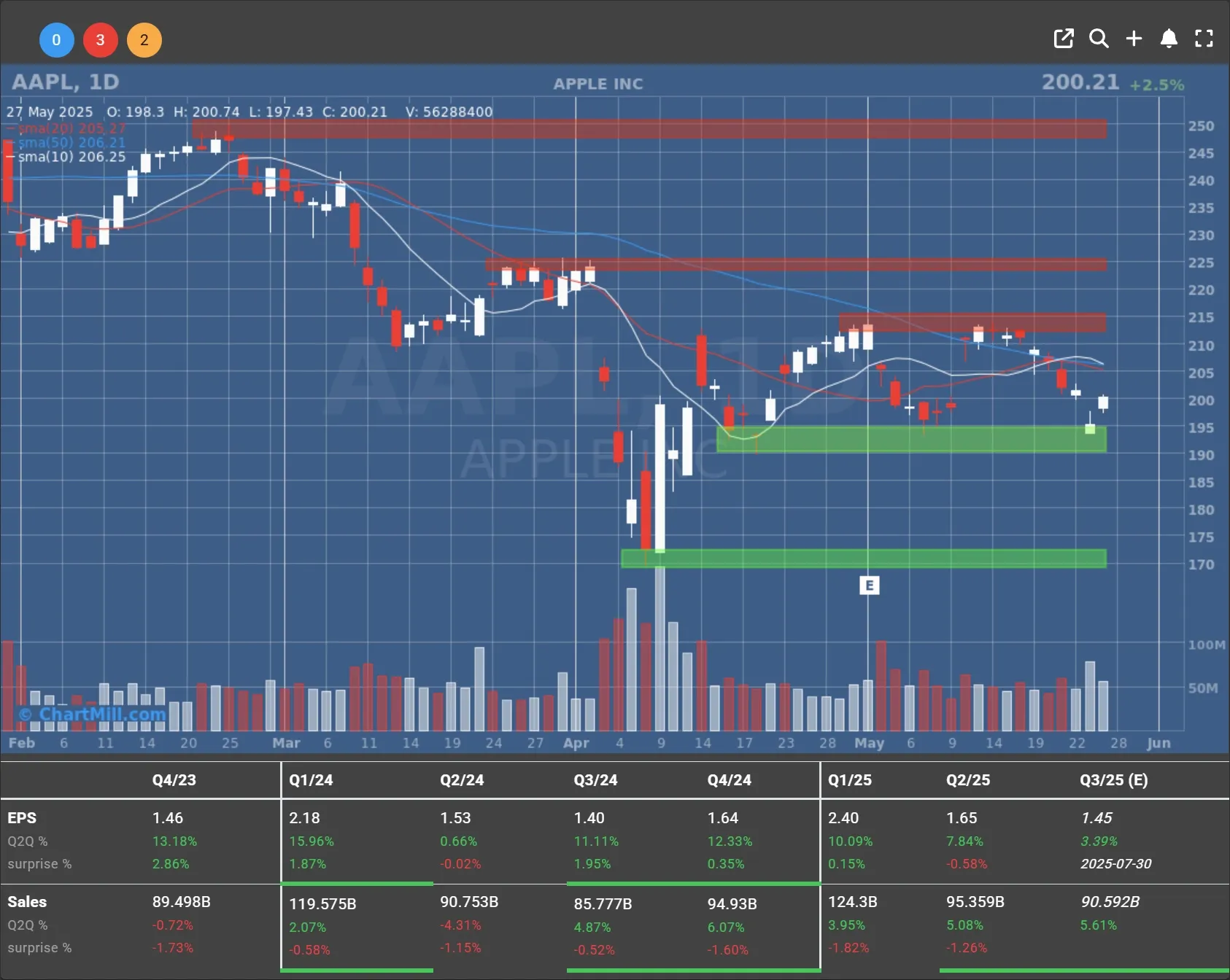This screenshot has height=980, width=1230.
Task: Toggle the fullscreen expand icon
Action: pos(1204,39)
